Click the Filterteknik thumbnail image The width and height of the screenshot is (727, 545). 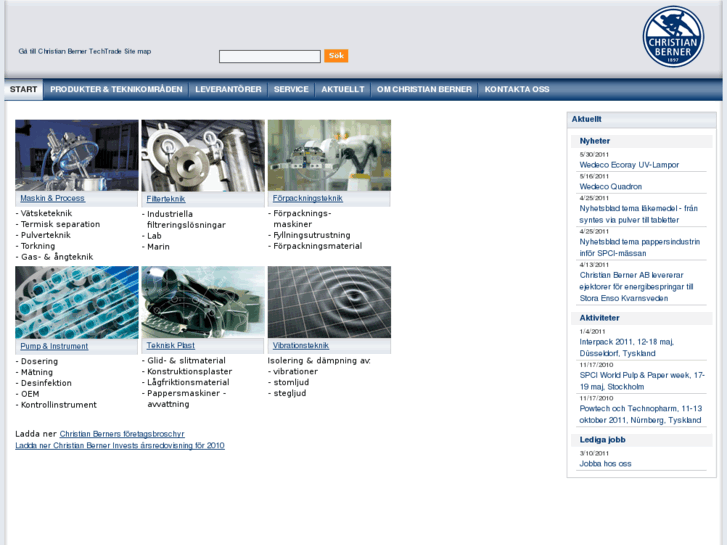pos(203,156)
